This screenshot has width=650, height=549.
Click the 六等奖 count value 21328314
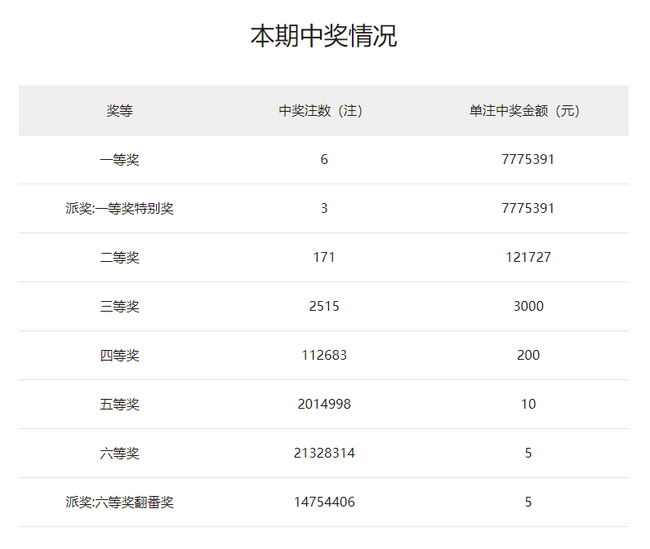point(324,454)
